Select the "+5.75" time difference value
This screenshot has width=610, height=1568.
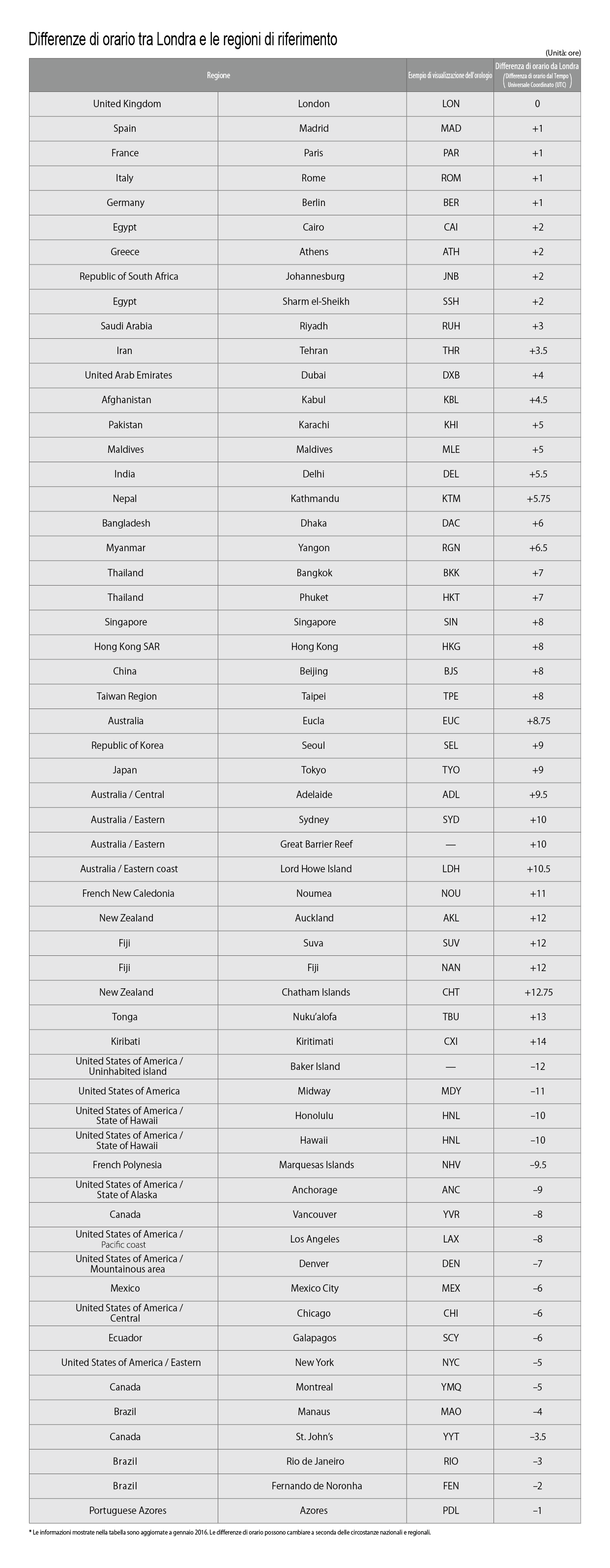point(538,499)
